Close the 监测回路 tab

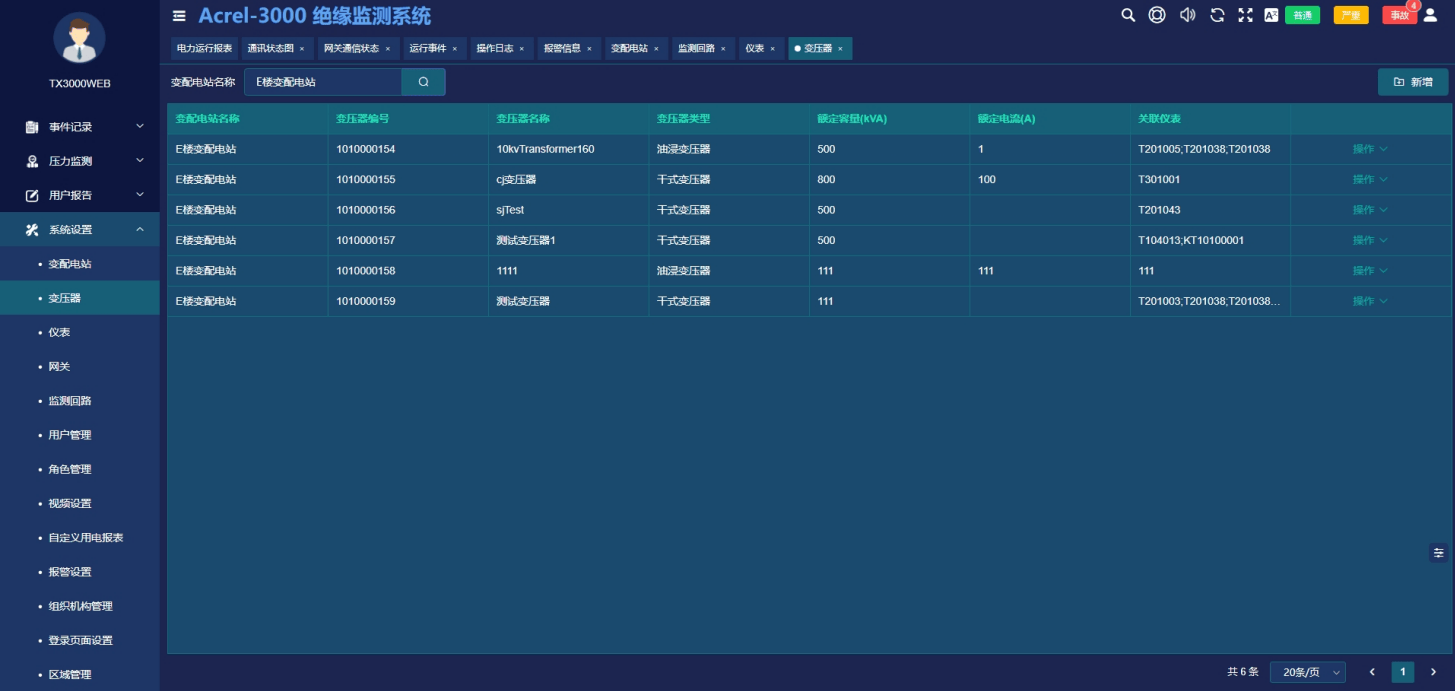722,49
